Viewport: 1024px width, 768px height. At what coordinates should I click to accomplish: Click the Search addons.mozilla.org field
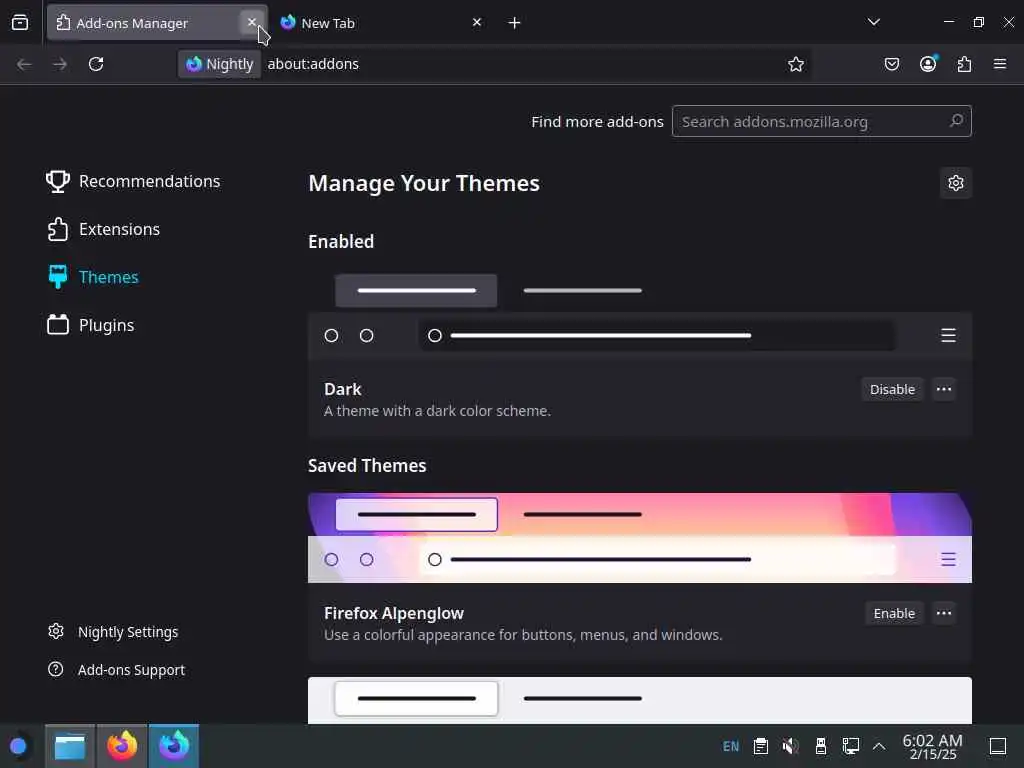coord(822,121)
